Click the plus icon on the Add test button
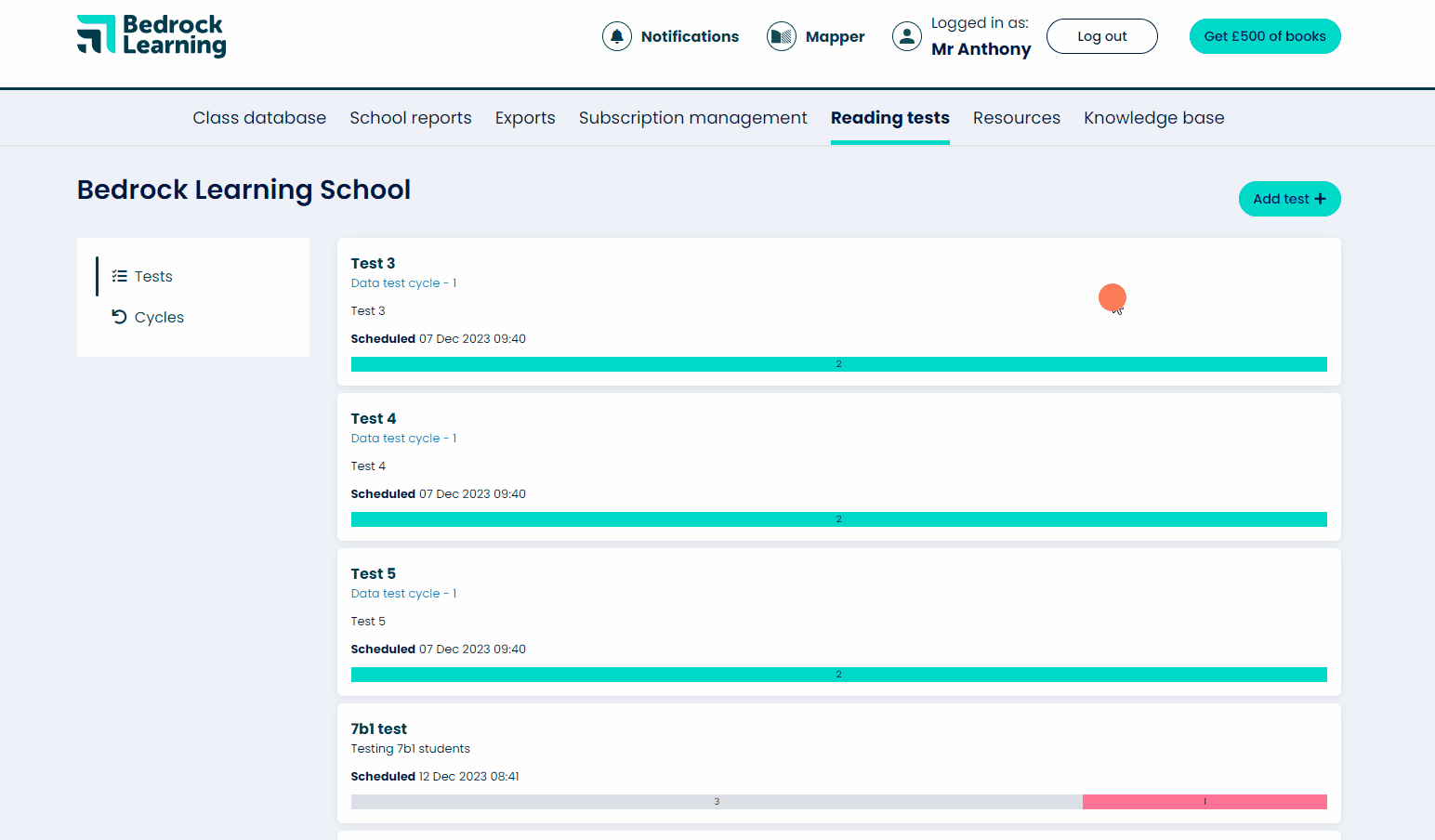The image size is (1435, 840). click(x=1321, y=198)
